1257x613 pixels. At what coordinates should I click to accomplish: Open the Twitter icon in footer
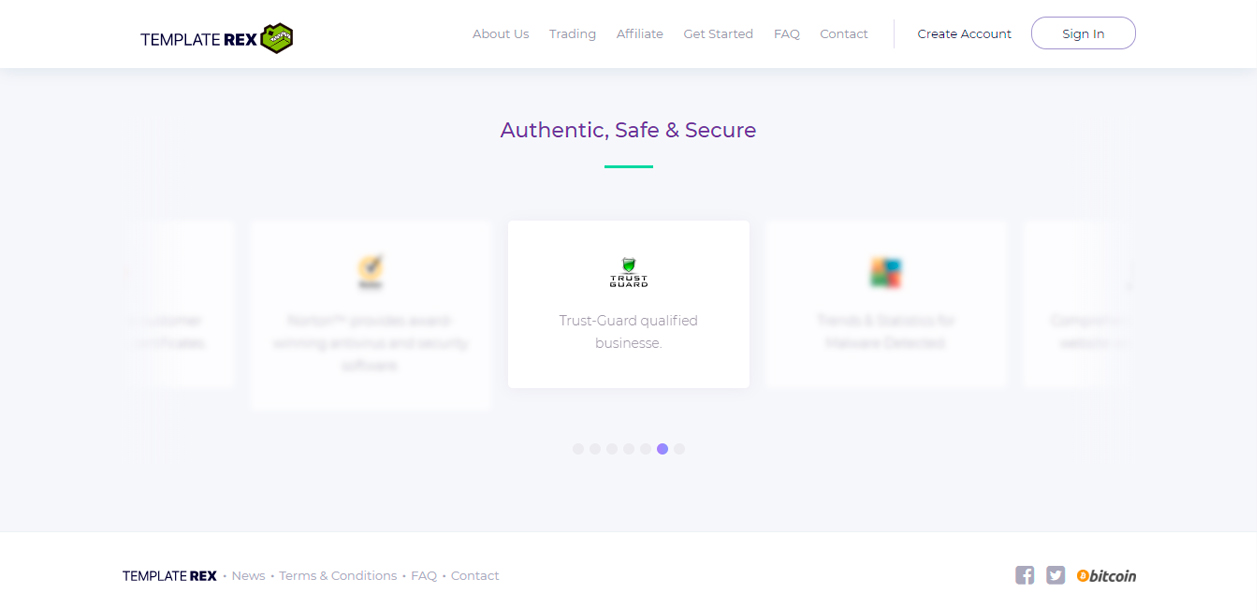(1056, 575)
